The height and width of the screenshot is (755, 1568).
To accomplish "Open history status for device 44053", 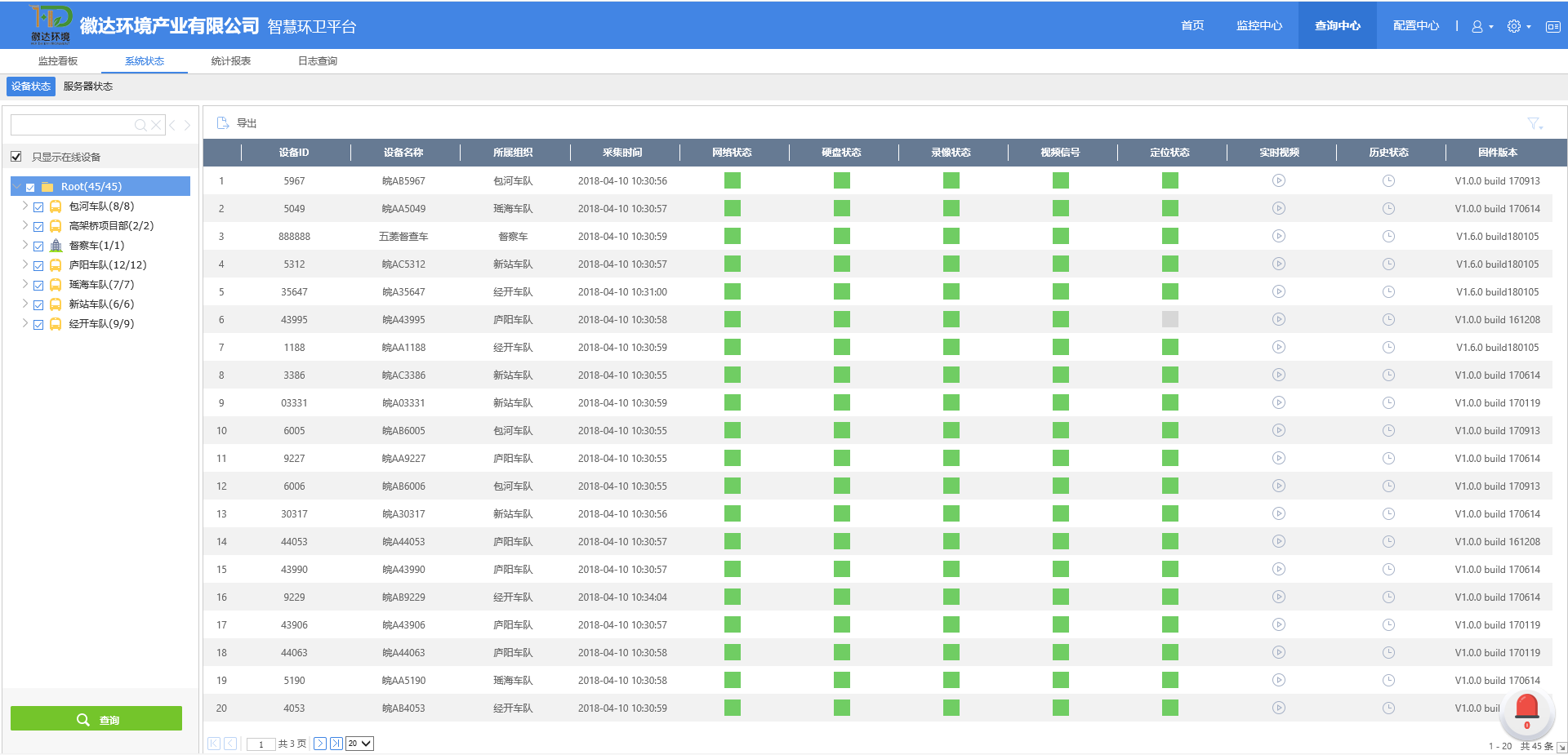I will (x=1388, y=541).
